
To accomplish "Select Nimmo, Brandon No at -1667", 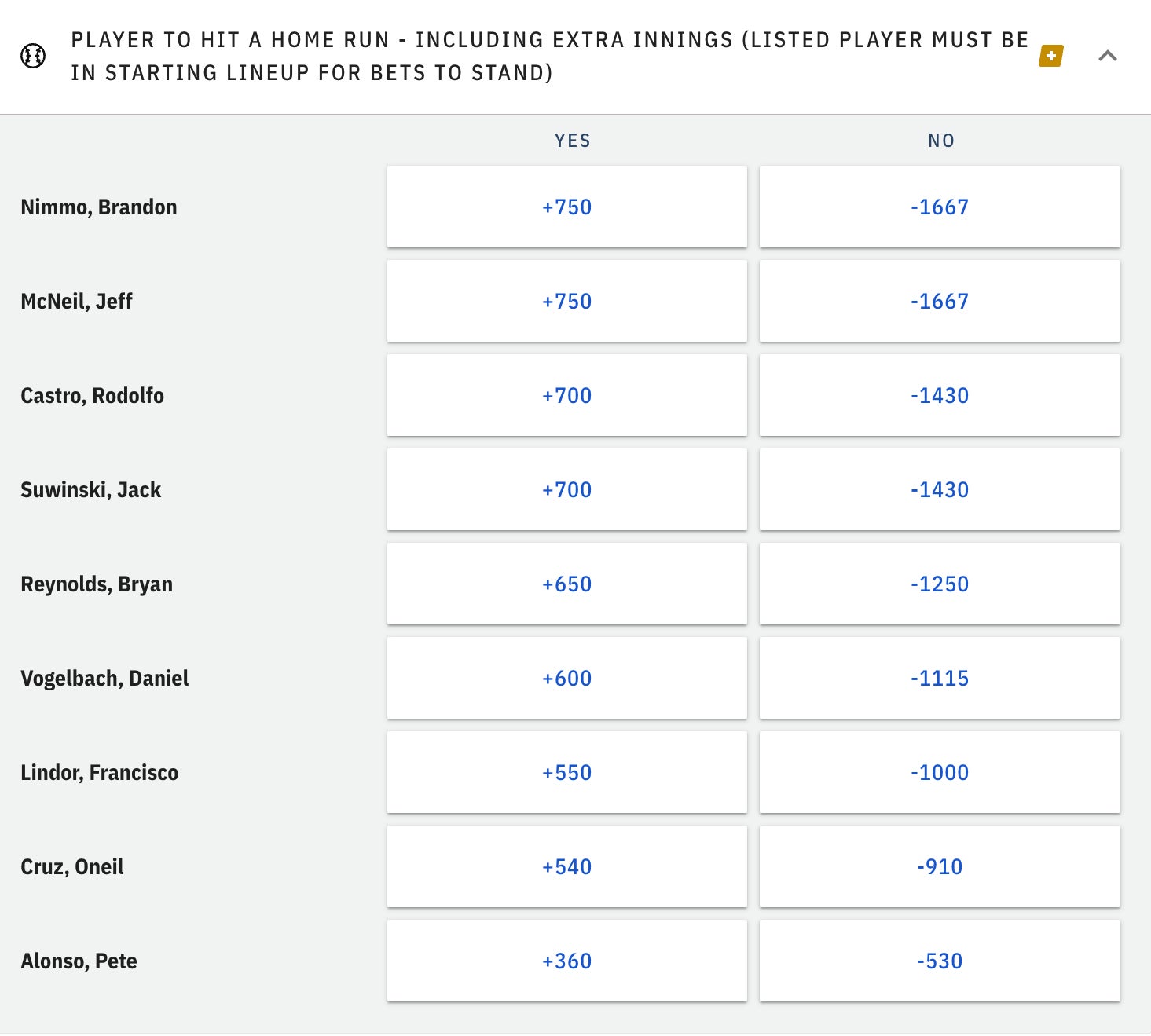I will (x=939, y=207).
